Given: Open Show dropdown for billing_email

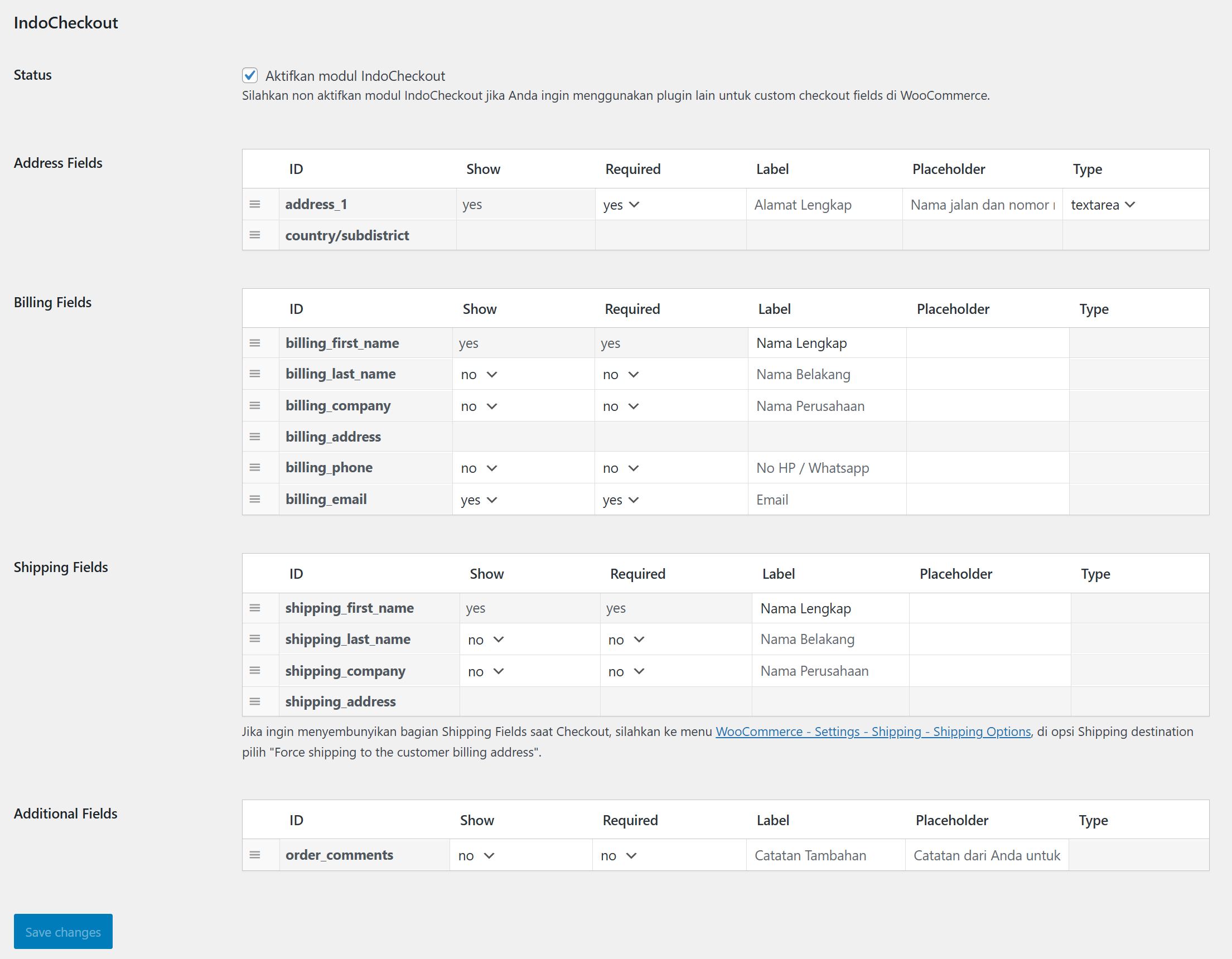Looking at the screenshot, I should pos(479,500).
